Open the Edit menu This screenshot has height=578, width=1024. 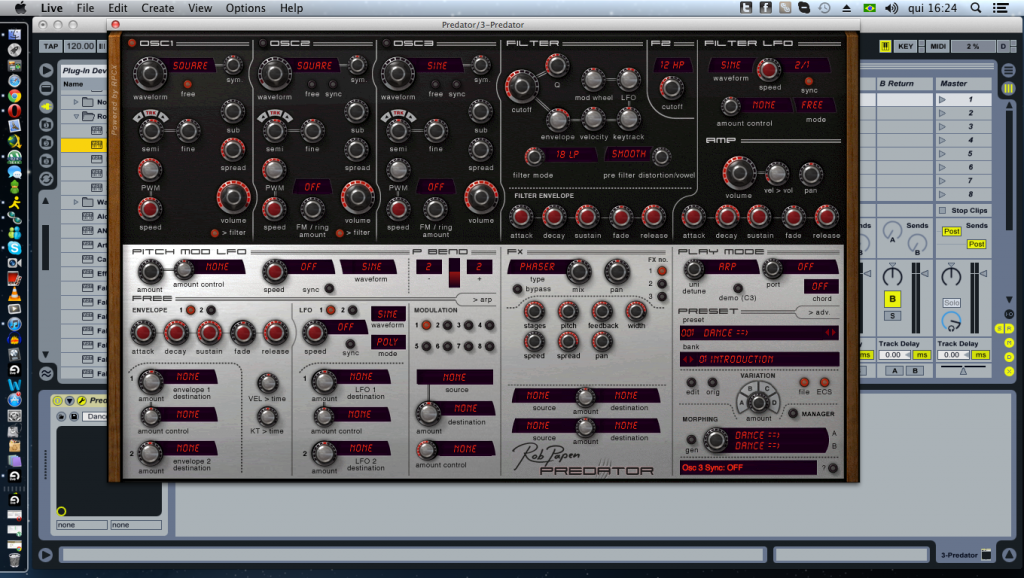coord(118,8)
